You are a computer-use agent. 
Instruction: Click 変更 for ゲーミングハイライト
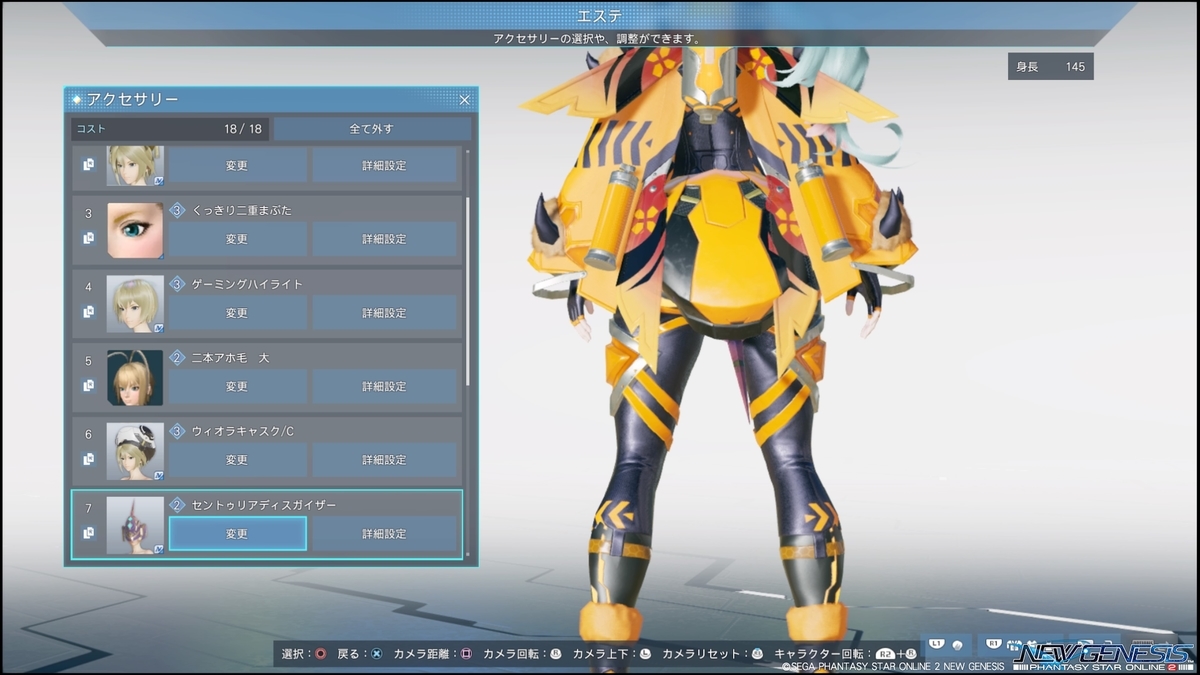[x=237, y=313]
